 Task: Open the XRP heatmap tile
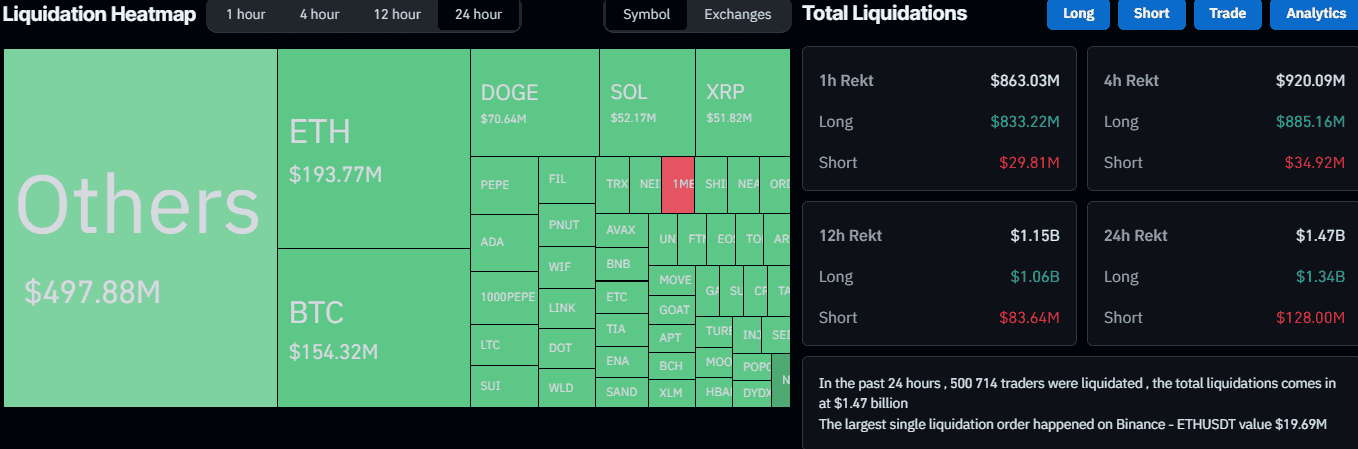pyautogui.click(x=741, y=103)
